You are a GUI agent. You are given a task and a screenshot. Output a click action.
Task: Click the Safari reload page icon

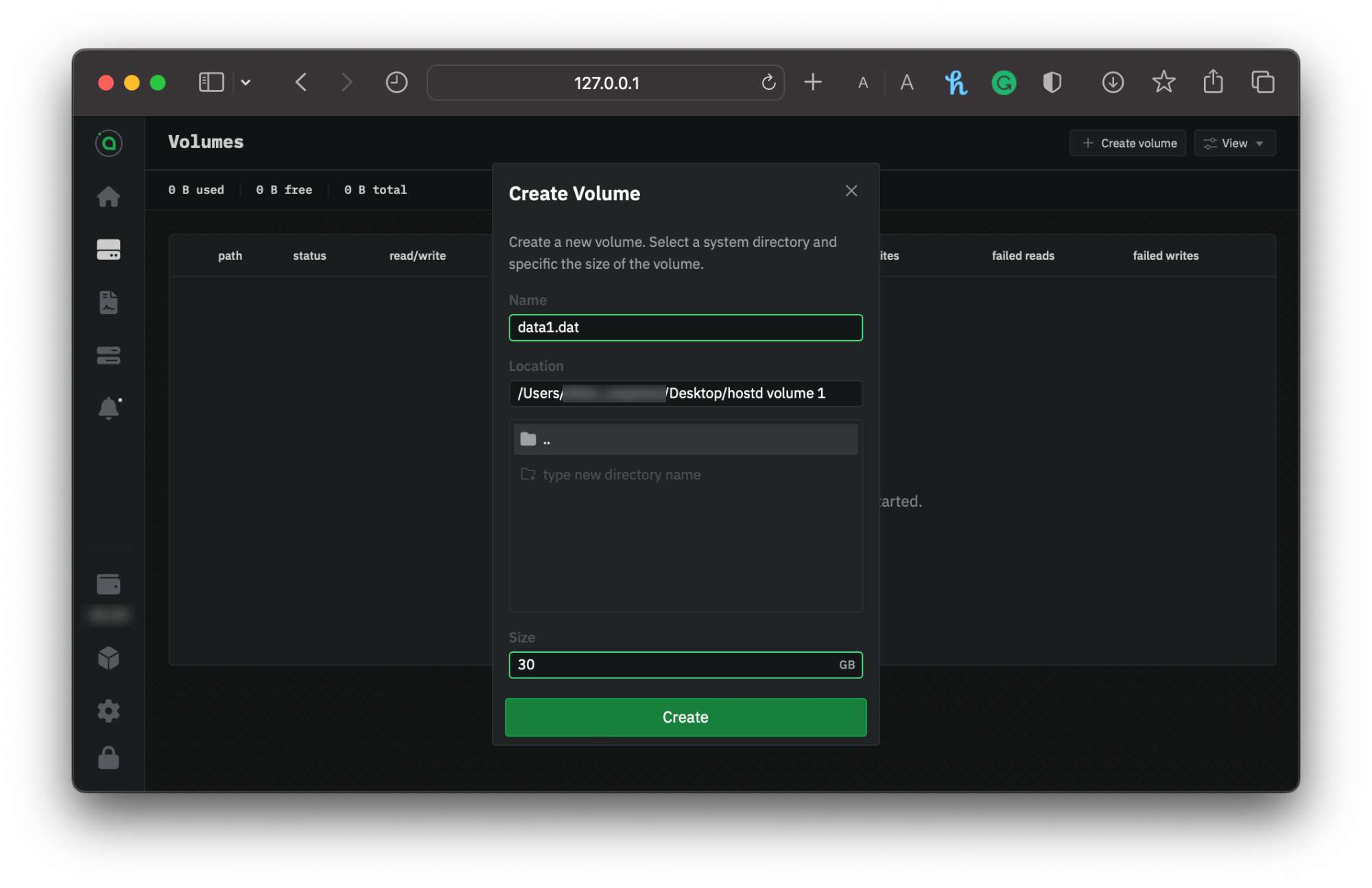[768, 83]
